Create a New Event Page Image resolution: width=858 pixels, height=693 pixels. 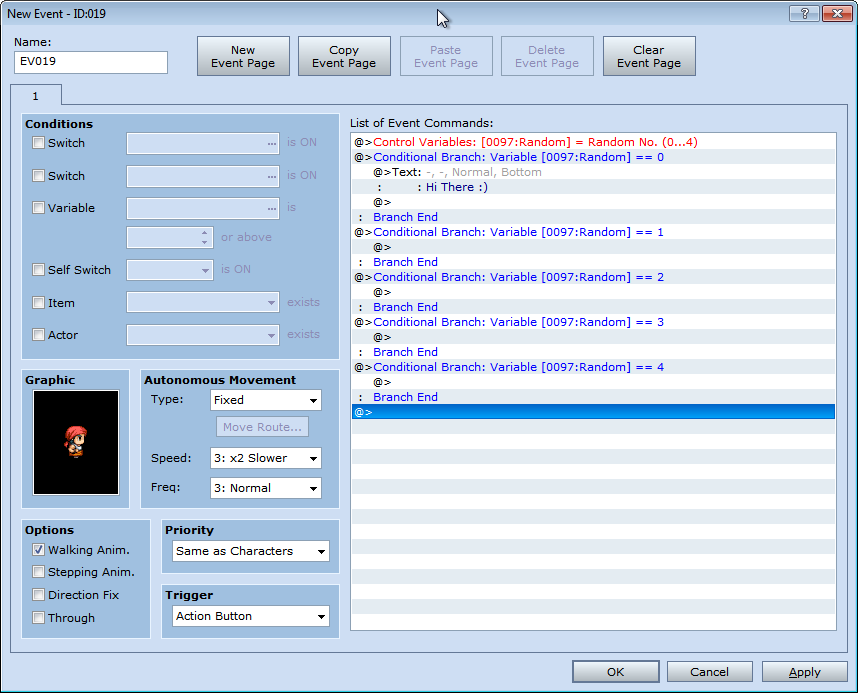click(243, 56)
